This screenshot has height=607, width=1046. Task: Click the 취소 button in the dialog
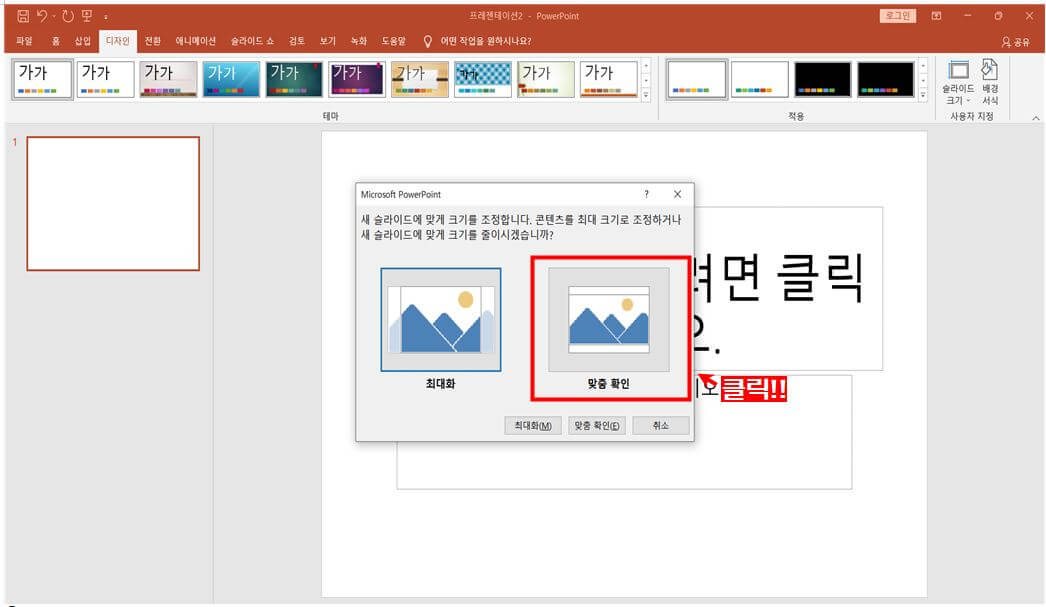point(661,424)
